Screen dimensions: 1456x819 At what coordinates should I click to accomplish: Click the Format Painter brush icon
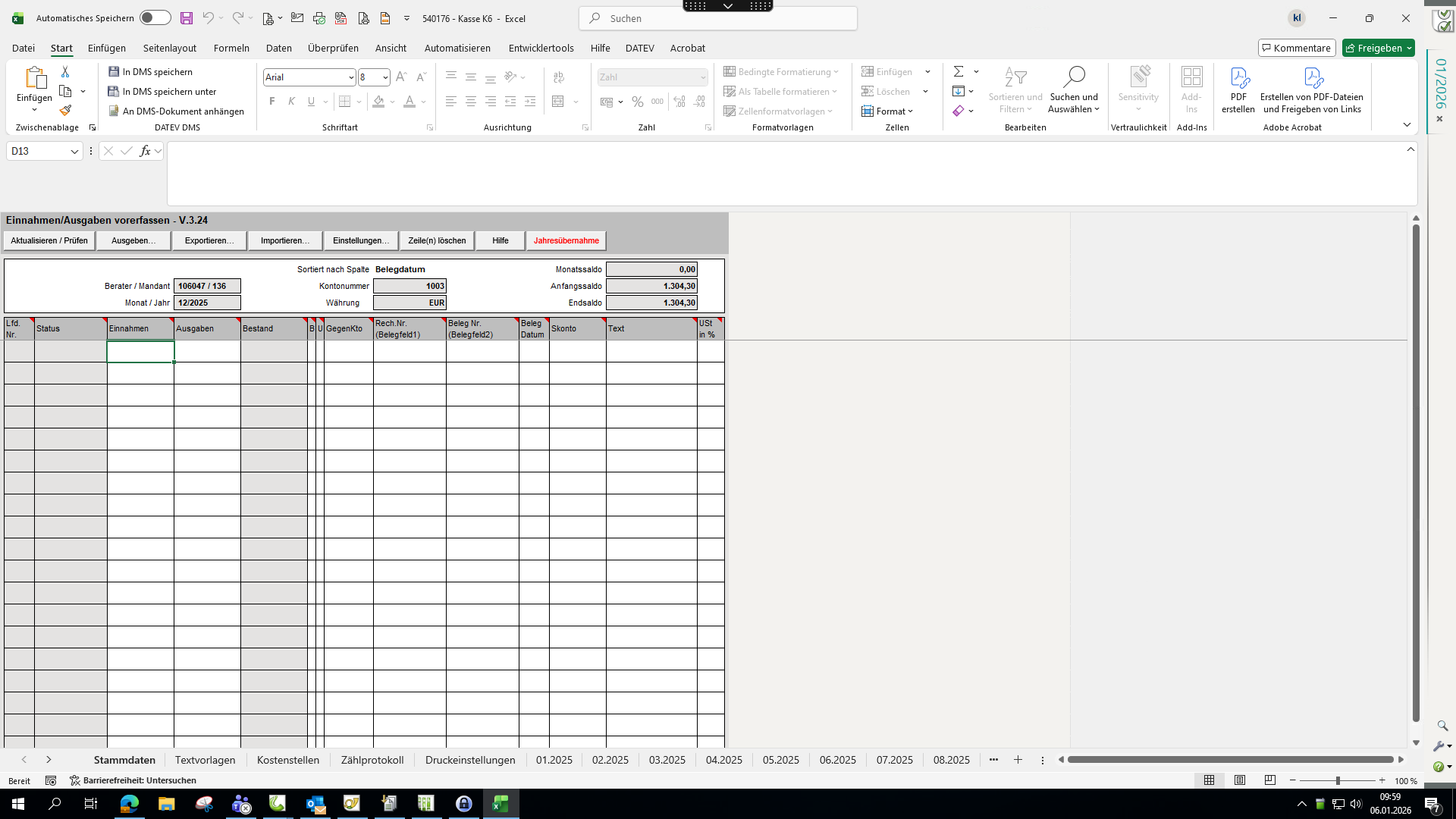coord(65,111)
